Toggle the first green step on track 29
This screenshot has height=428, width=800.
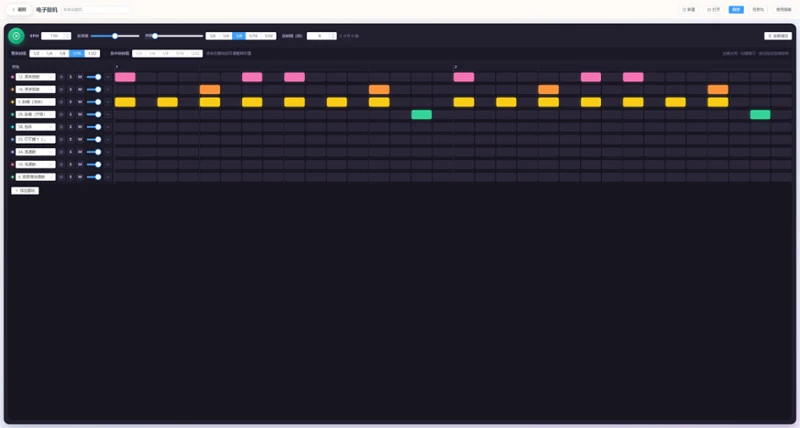tap(421, 114)
